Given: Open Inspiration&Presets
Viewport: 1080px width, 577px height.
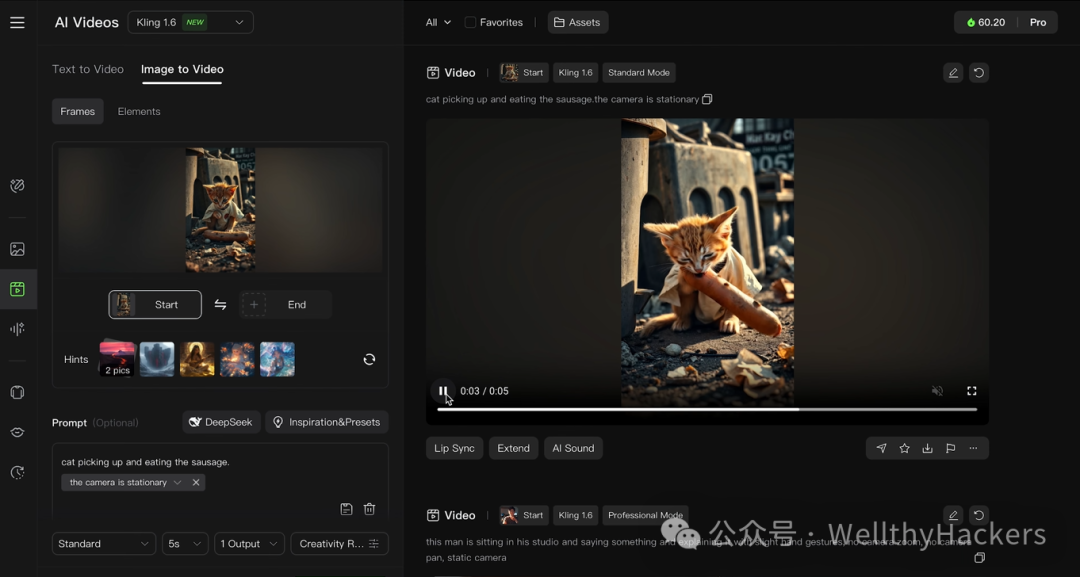Looking at the screenshot, I should (x=326, y=422).
